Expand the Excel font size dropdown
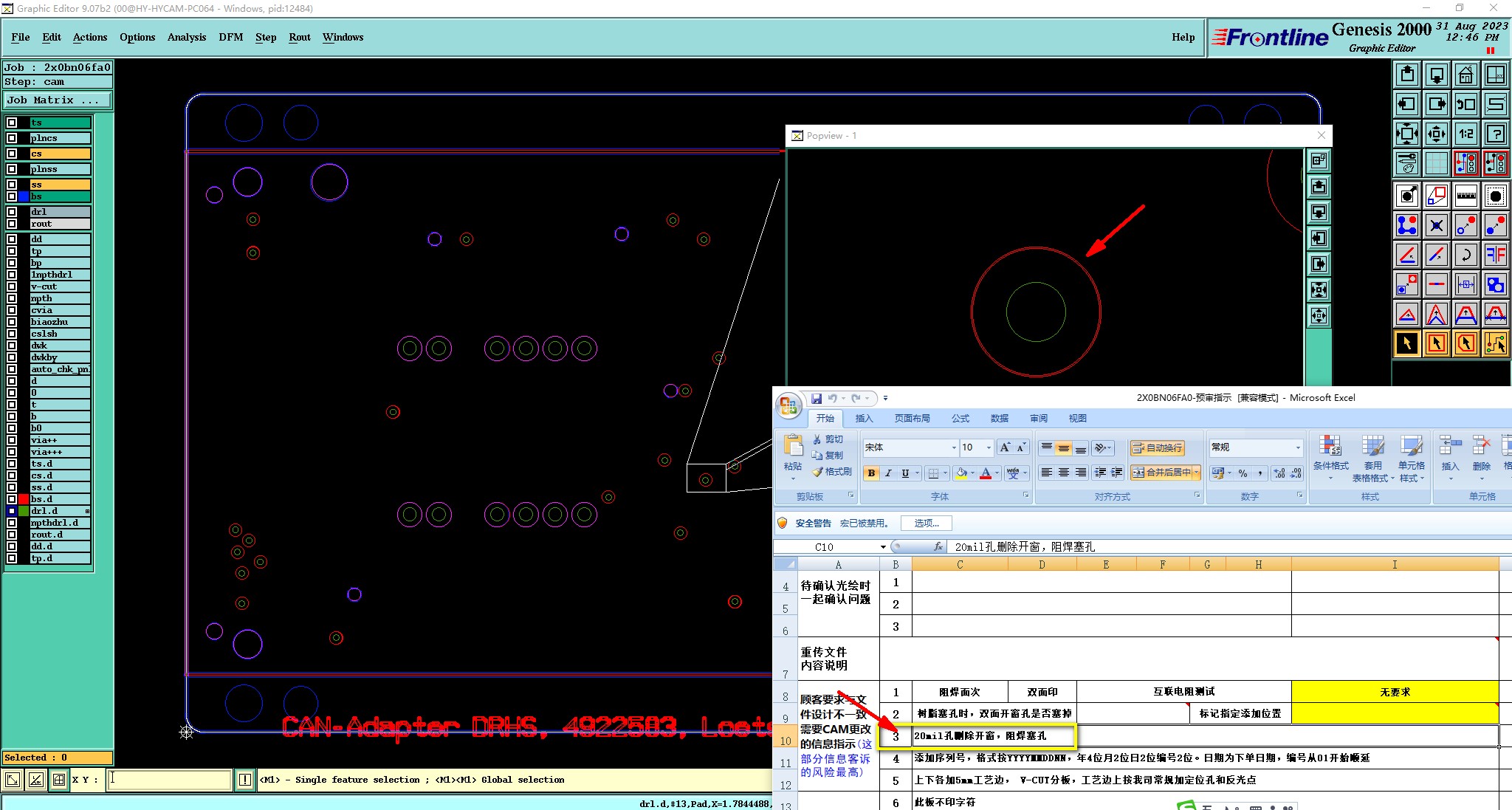 click(989, 447)
